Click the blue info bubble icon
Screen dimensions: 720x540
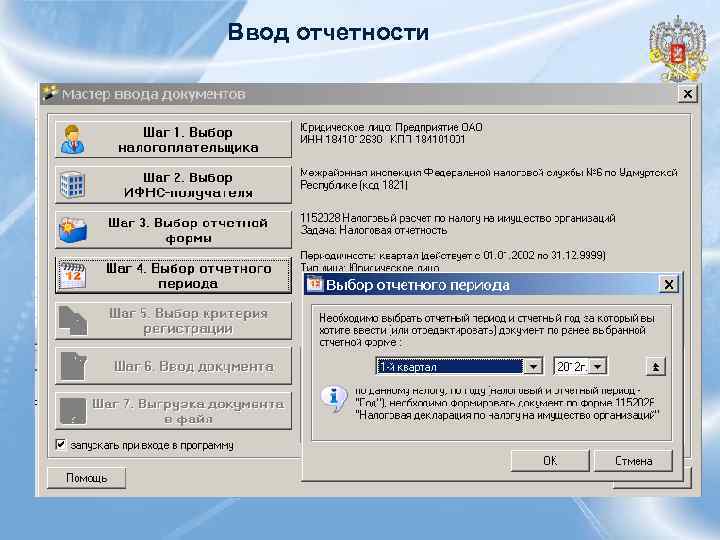point(333,399)
